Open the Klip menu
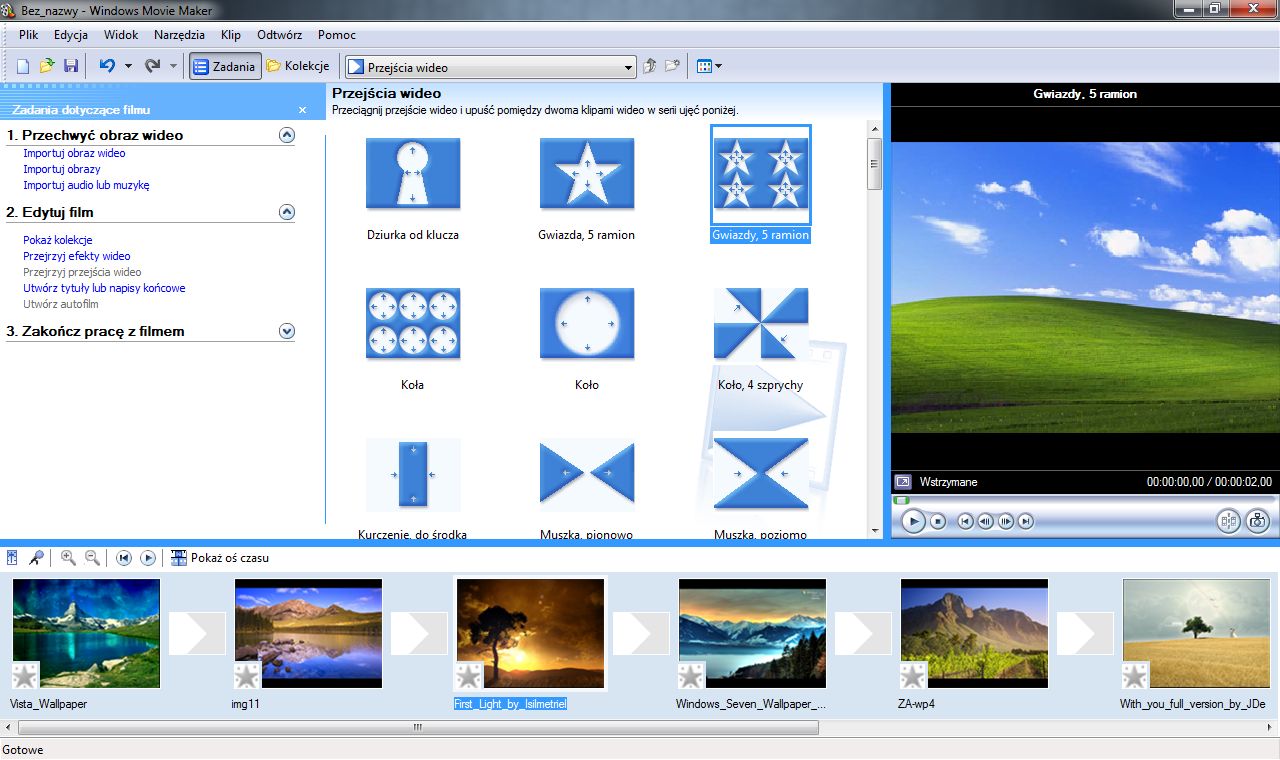1280x760 pixels. 231,35
